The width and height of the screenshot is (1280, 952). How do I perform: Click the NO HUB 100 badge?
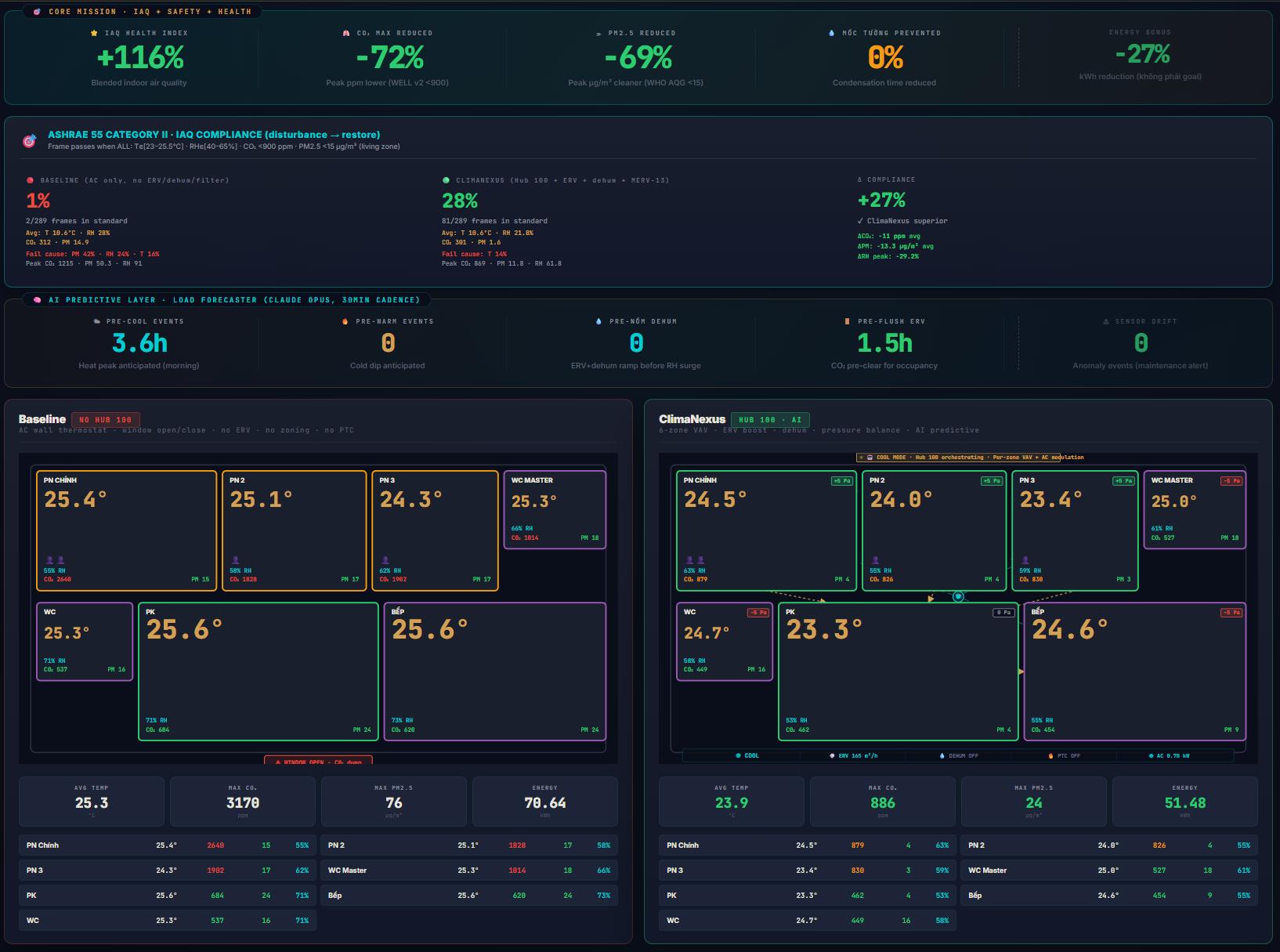pos(105,420)
